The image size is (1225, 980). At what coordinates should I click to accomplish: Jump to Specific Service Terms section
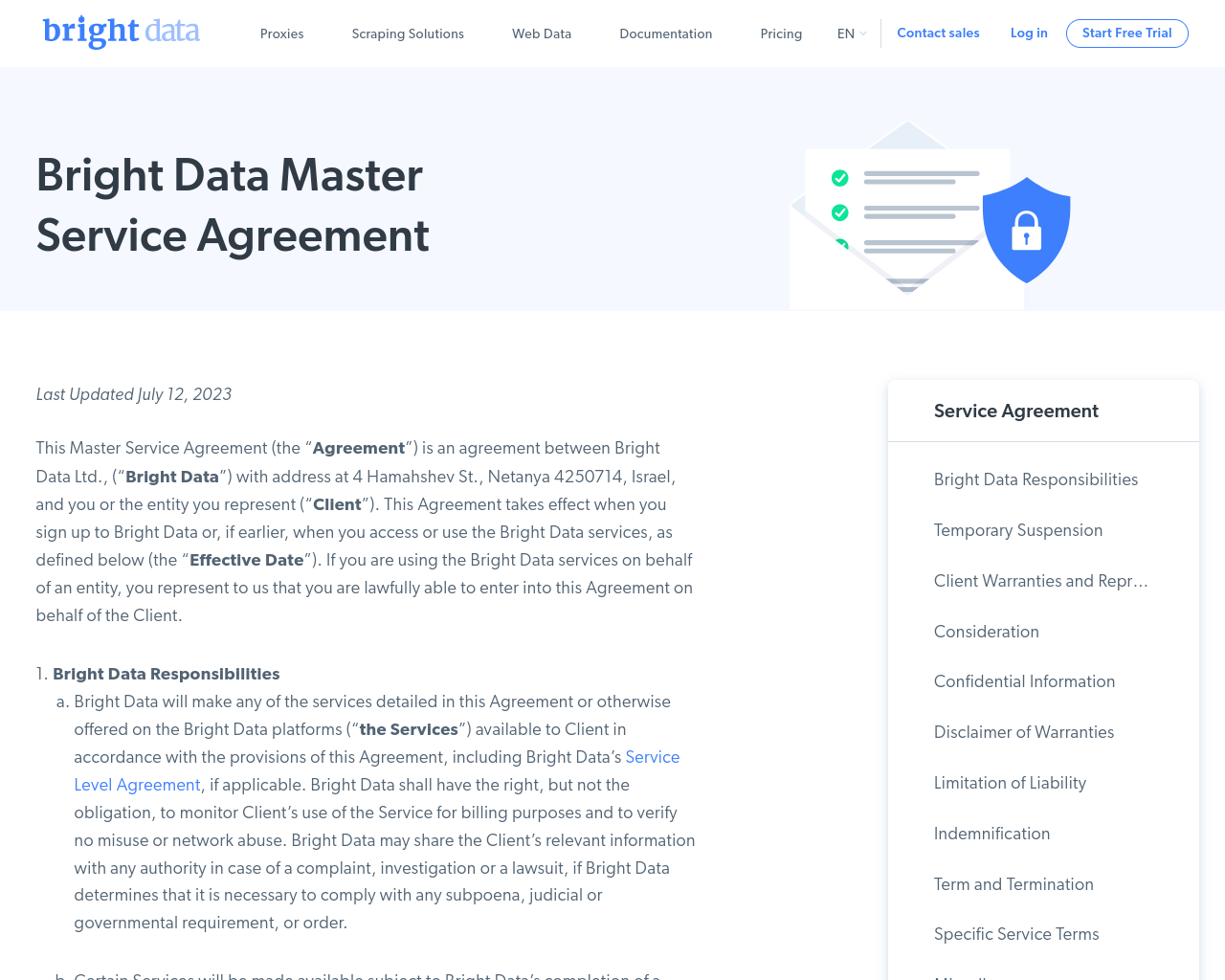point(1016,934)
